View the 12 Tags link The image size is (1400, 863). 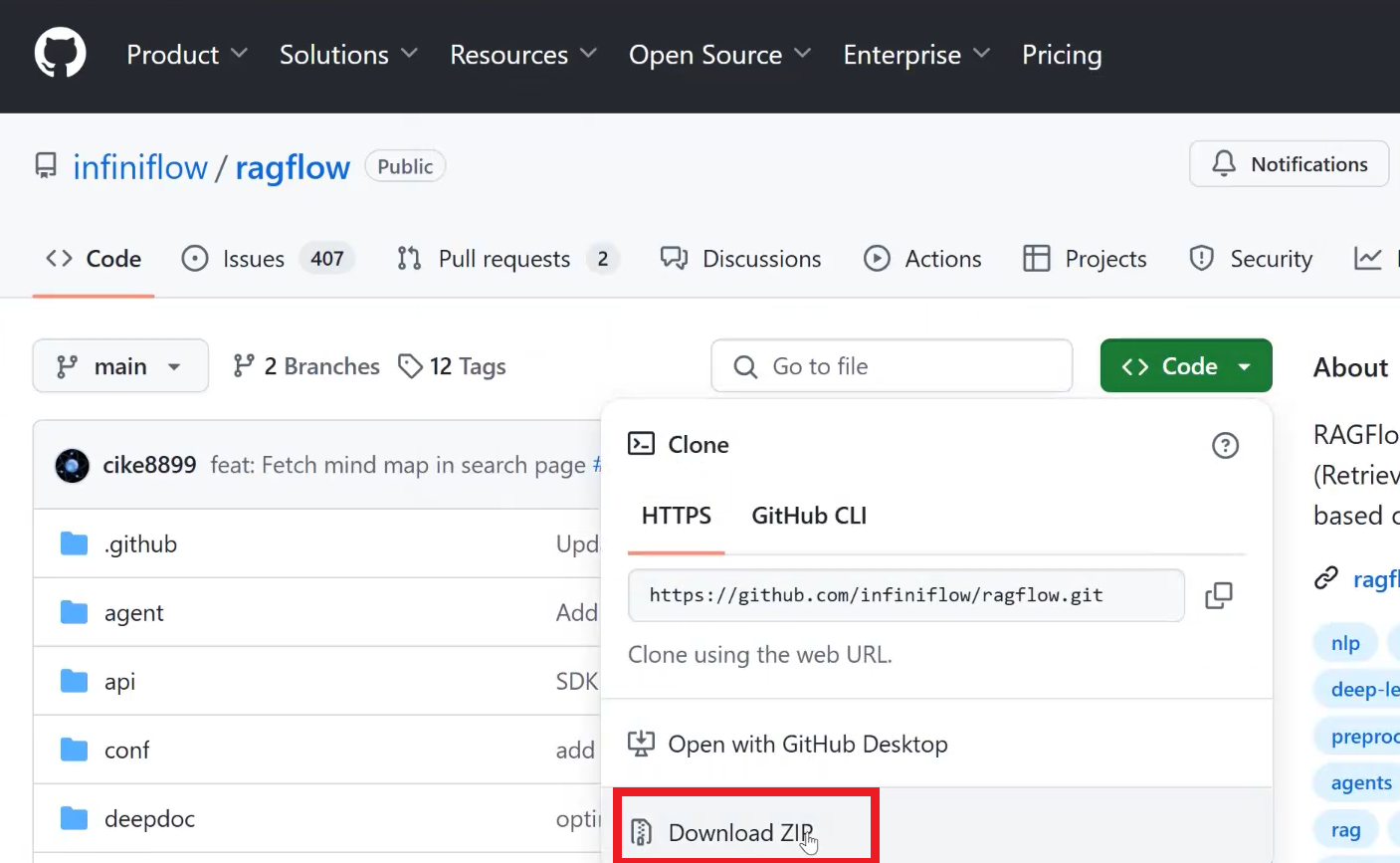[x=452, y=366]
